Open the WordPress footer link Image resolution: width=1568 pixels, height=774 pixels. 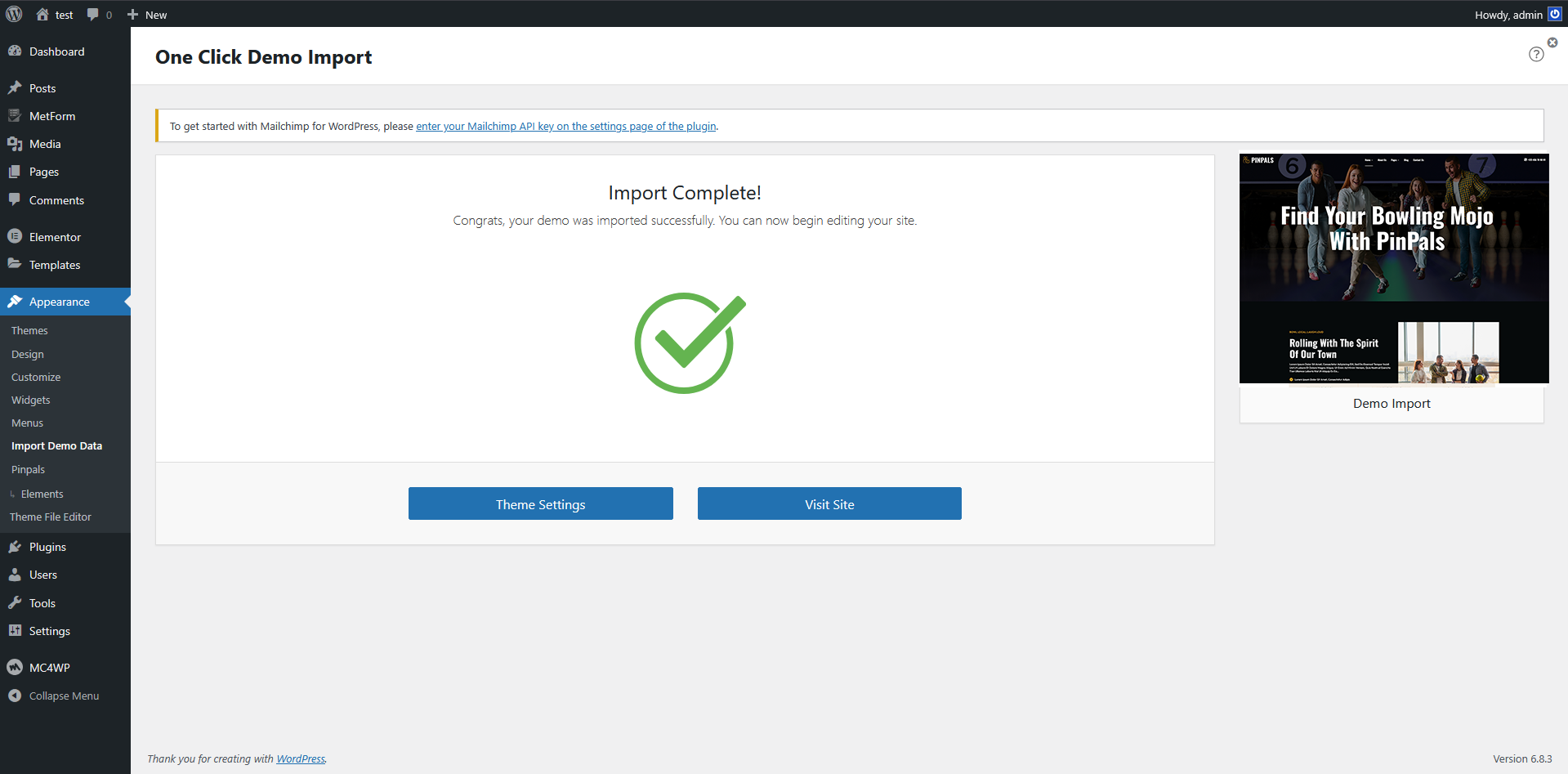click(300, 759)
